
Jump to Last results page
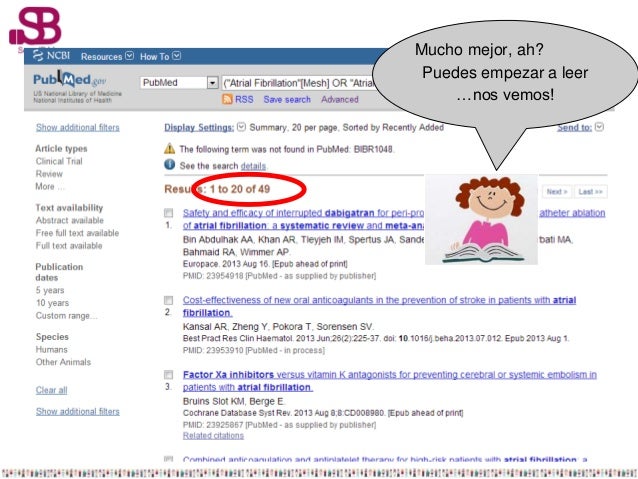pyautogui.click(x=590, y=192)
